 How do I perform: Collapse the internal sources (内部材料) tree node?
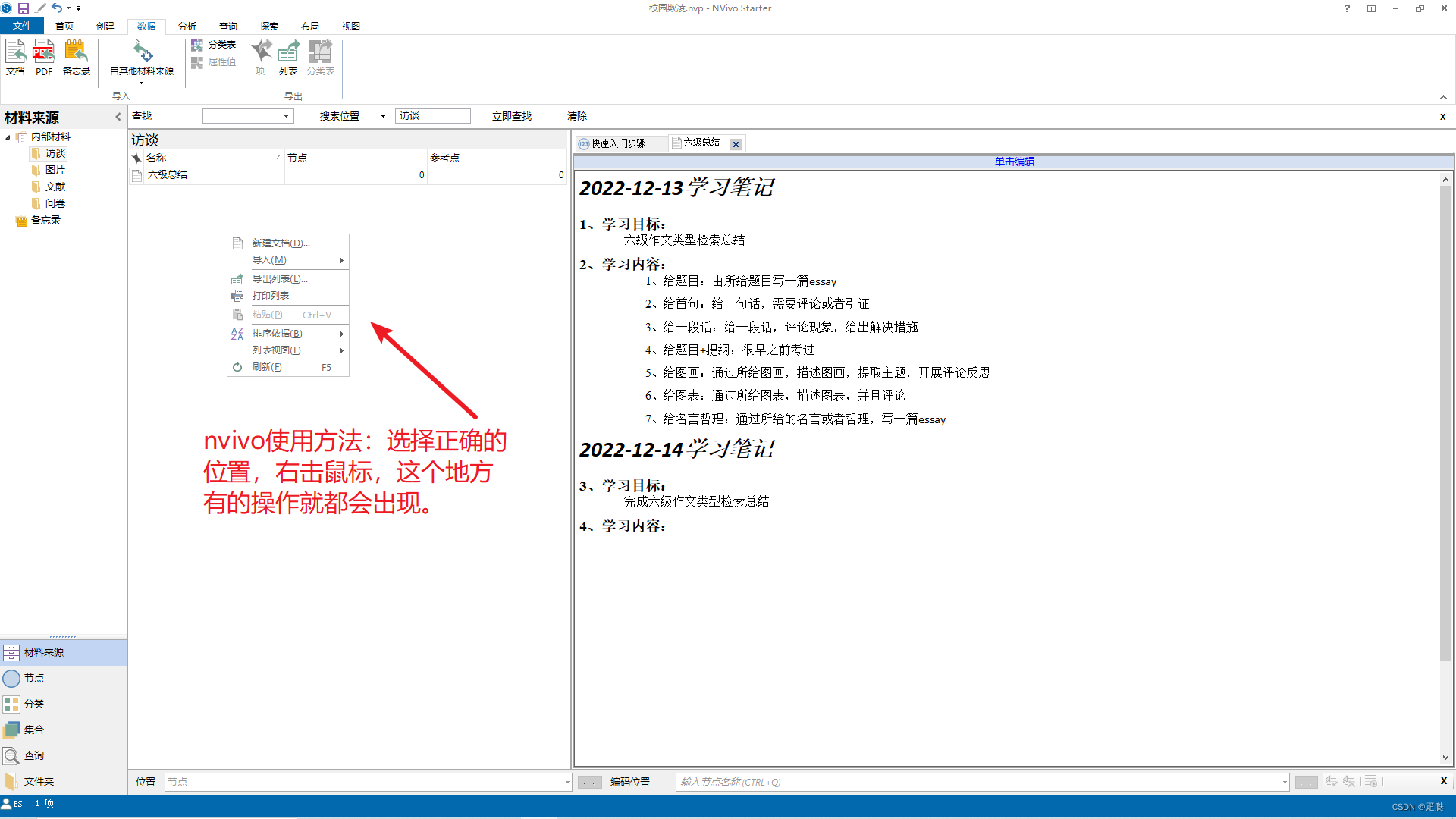tap(8, 137)
